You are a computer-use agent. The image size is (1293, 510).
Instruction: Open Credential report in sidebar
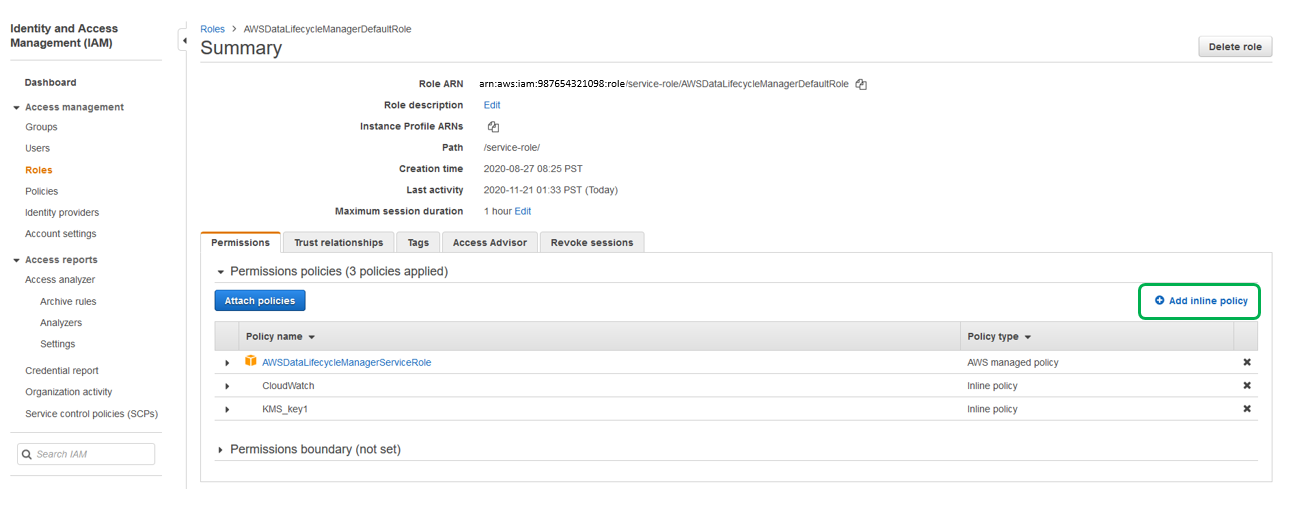point(62,370)
